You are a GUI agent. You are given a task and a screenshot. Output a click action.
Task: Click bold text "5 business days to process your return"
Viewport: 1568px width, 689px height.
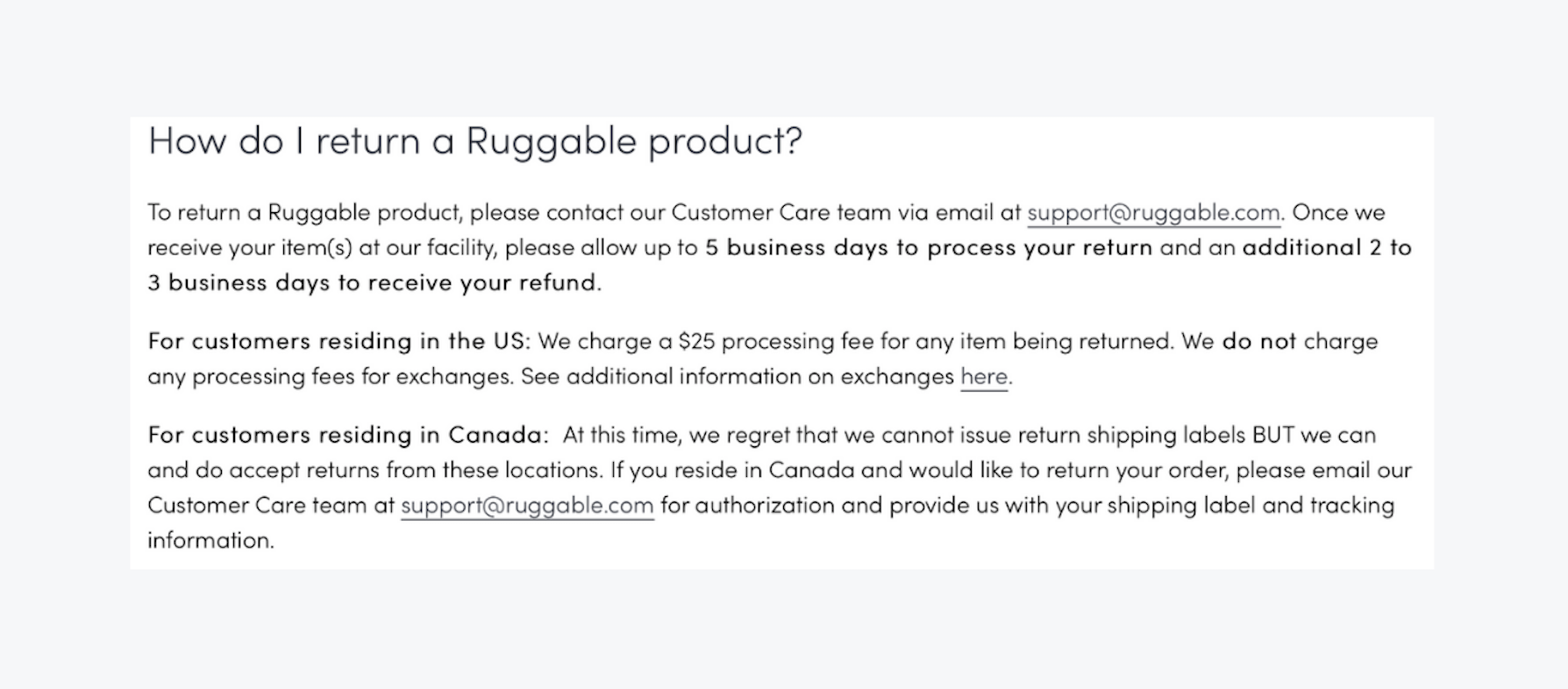929,248
